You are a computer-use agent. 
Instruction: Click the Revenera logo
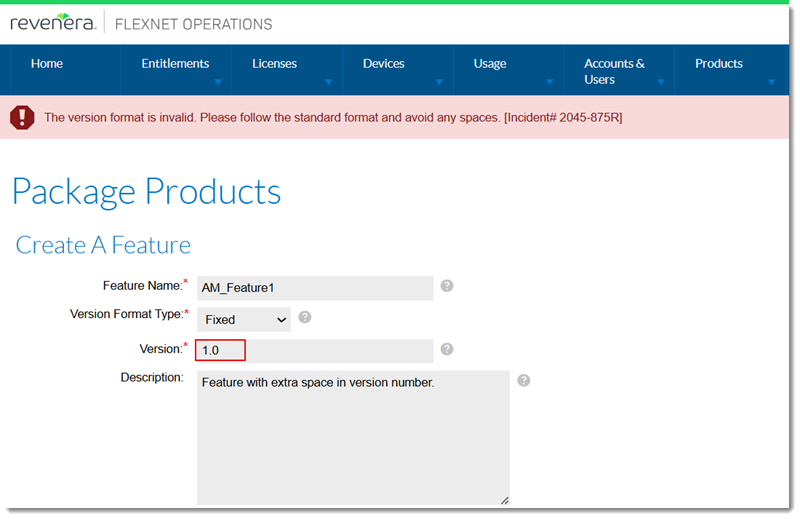[52, 23]
